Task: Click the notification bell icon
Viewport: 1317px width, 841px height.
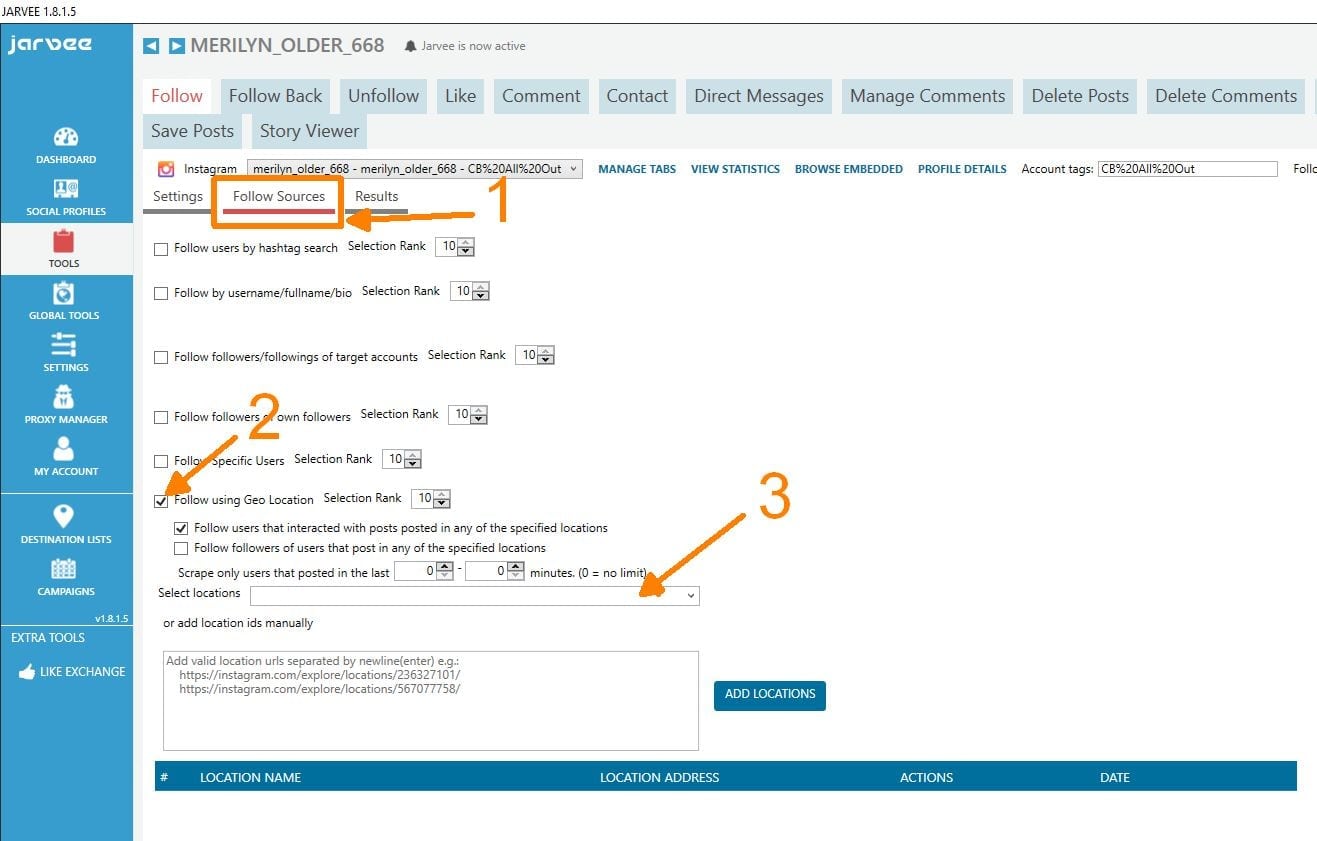Action: (410, 46)
